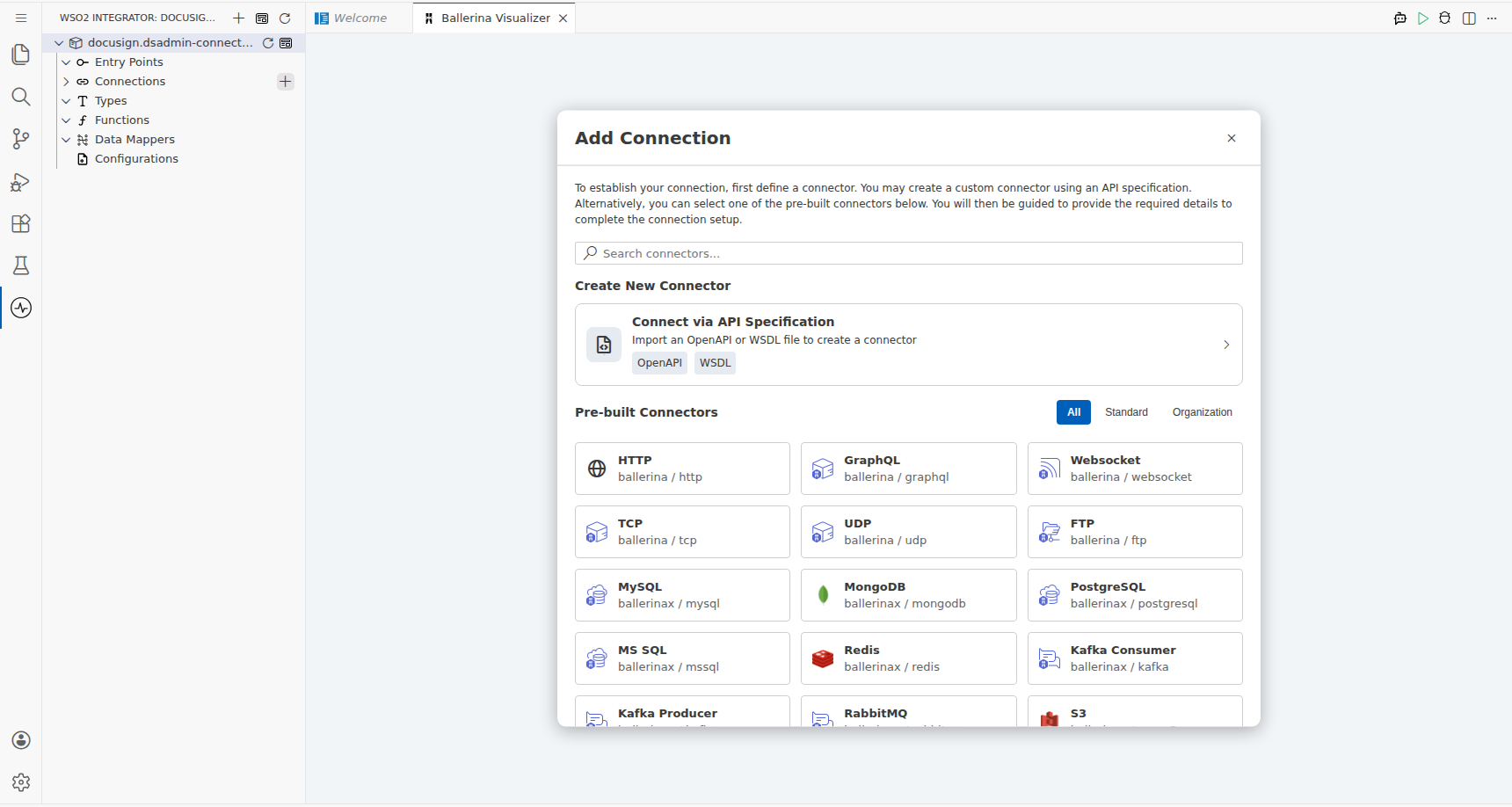1512x807 pixels.
Task: Pick the TCP connector card
Action: pyautogui.click(x=682, y=532)
